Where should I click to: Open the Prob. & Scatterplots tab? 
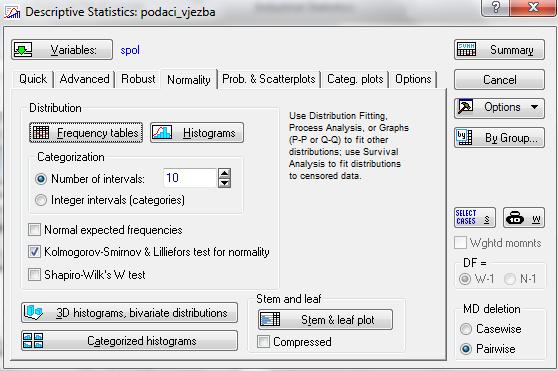click(269, 79)
